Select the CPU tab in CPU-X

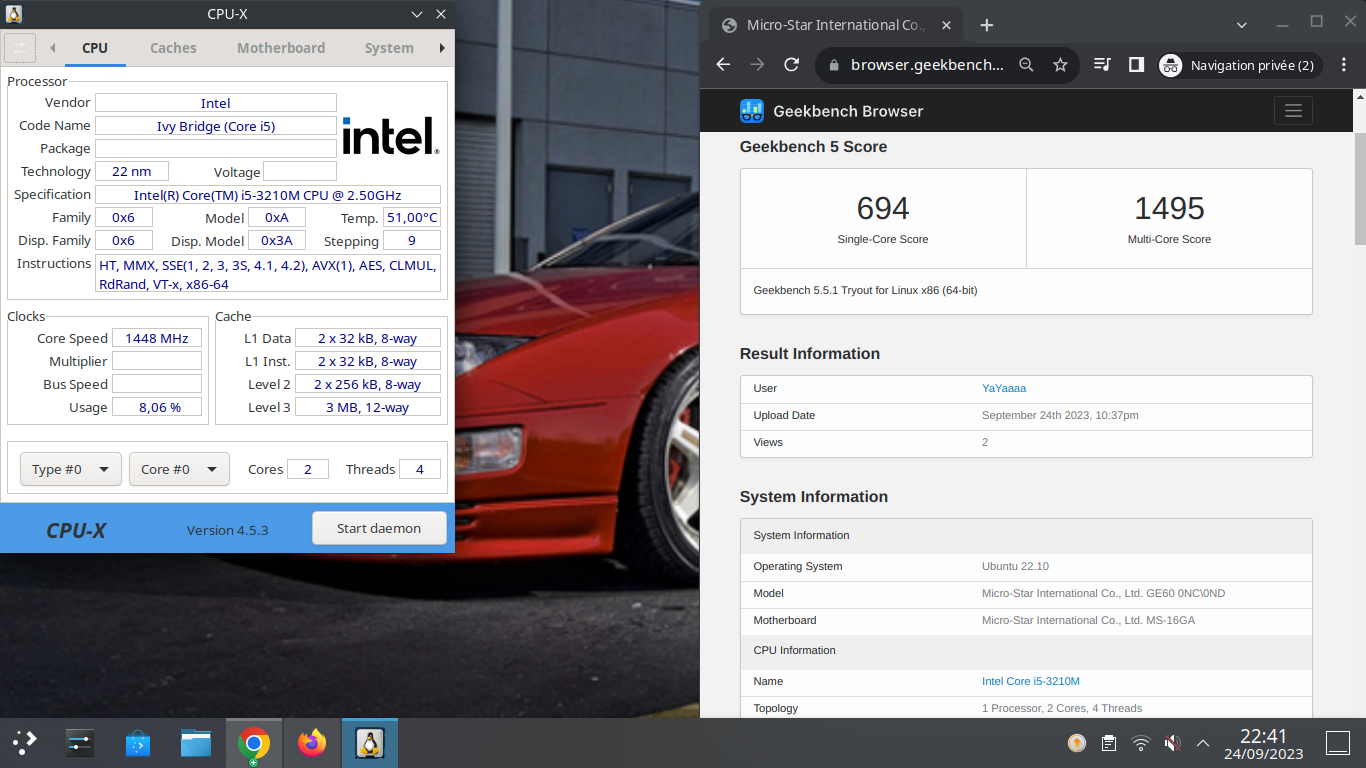(95, 48)
